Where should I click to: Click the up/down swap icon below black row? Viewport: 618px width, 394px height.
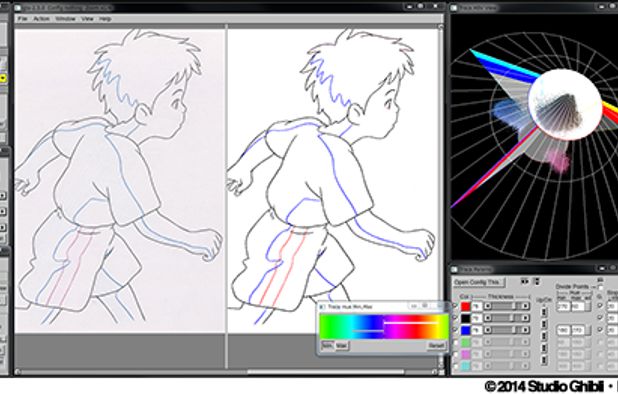[x=544, y=324]
